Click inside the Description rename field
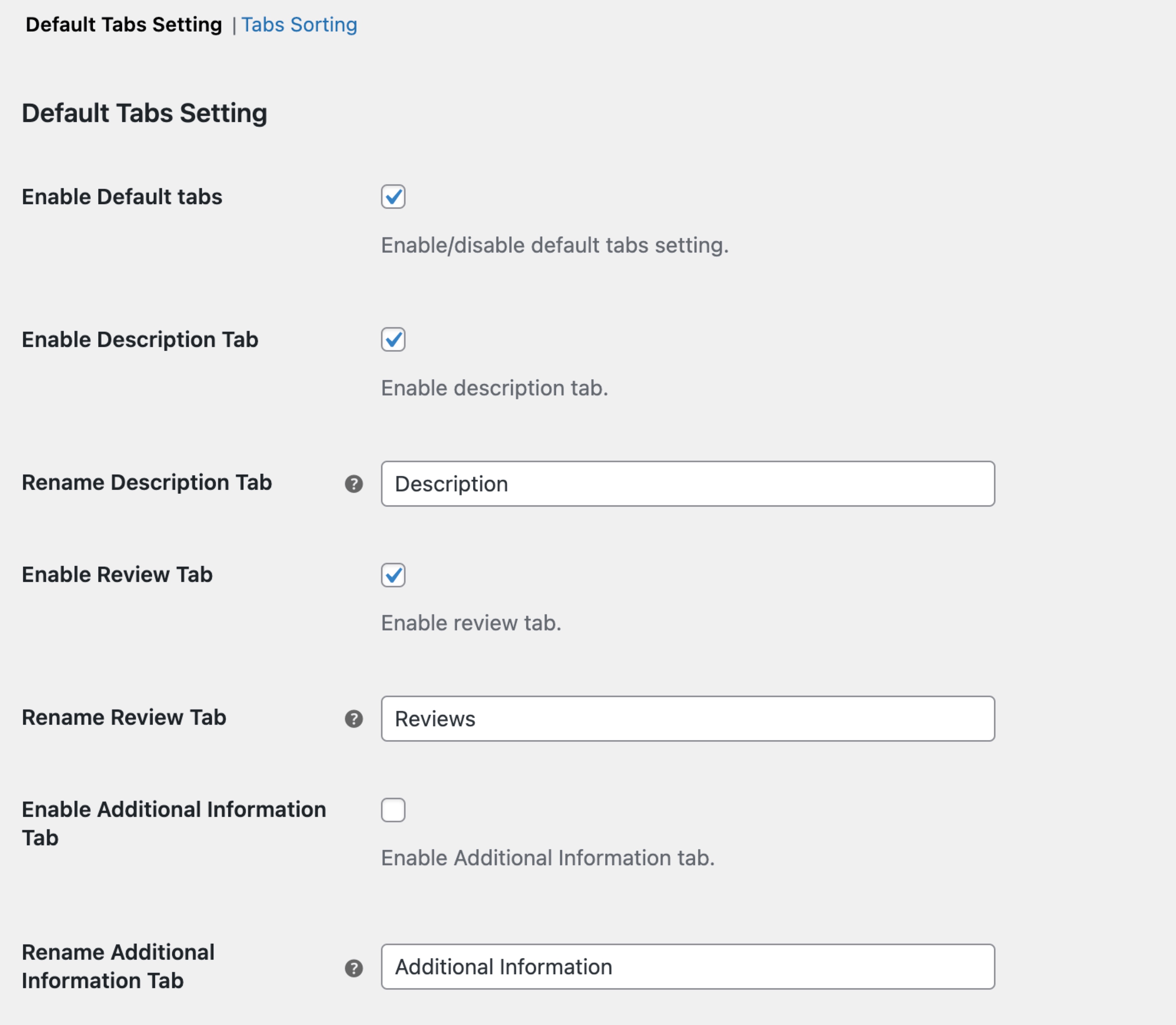1176x1025 pixels. coord(687,484)
